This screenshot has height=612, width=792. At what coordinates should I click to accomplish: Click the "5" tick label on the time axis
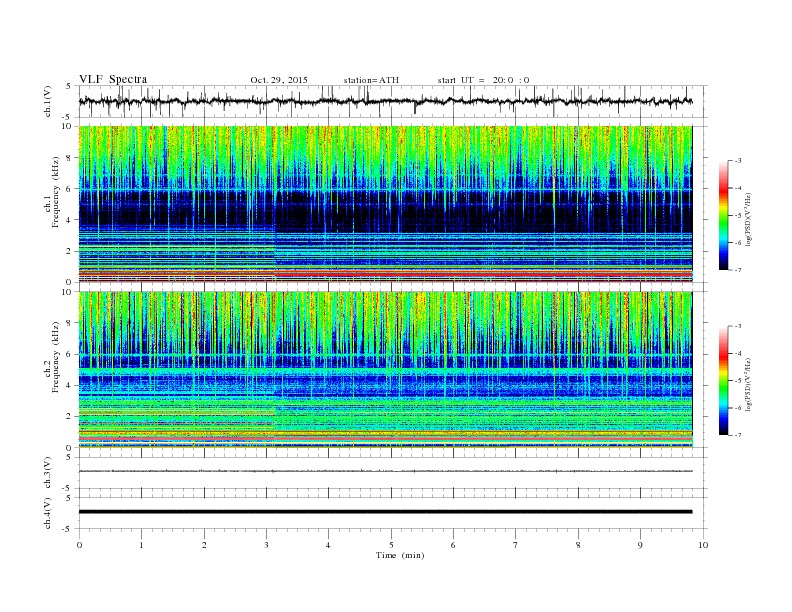[x=391, y=545]
